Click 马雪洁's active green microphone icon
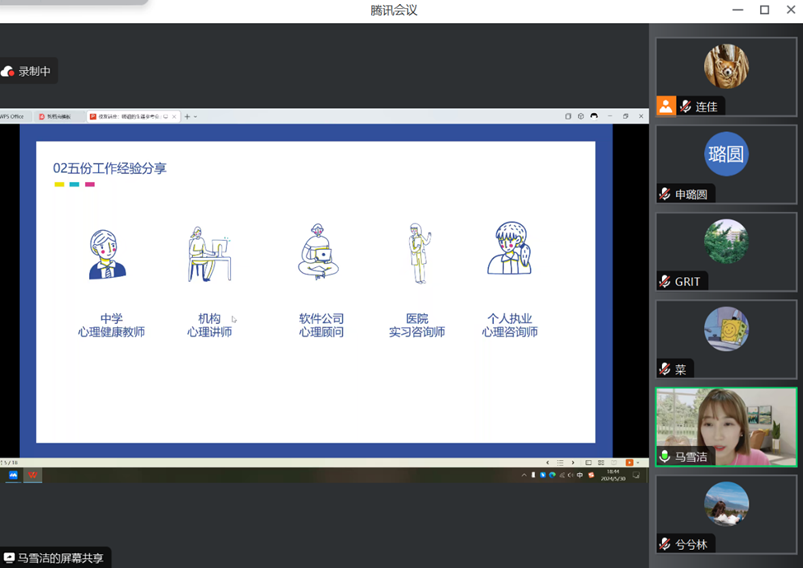The width and height of the screenshot is (803, 568). 665,457
